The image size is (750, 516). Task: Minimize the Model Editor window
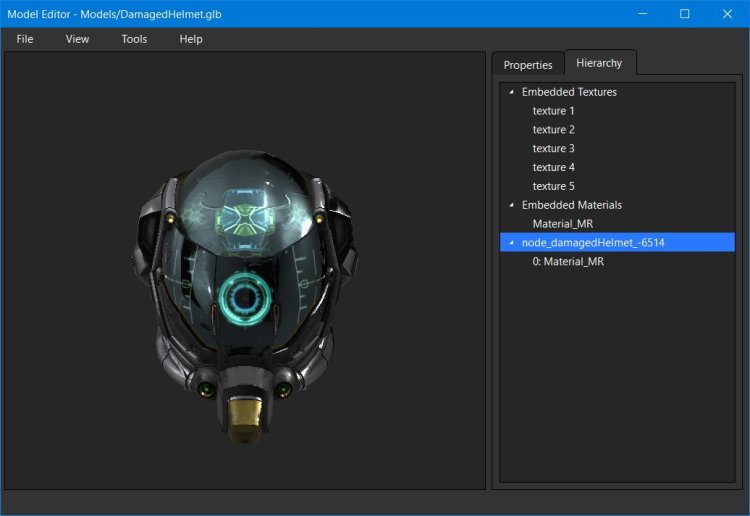pyautogui.click(x=640, y=14)
